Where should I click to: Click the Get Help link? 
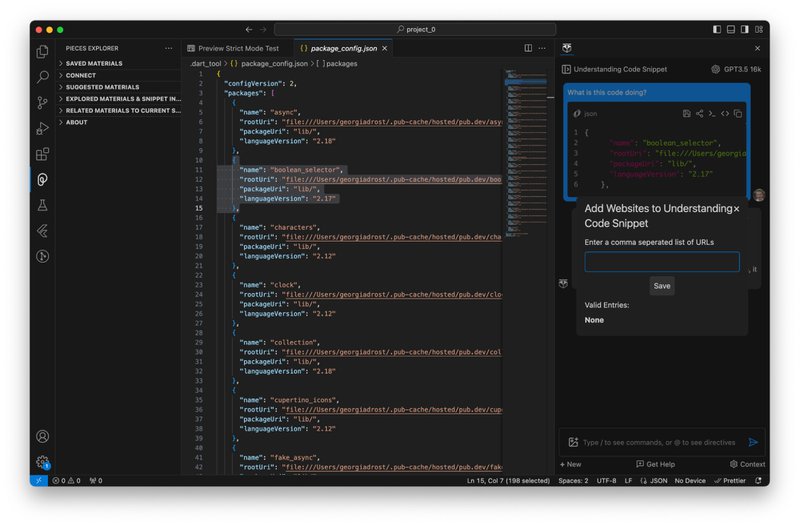pos(656,464)
